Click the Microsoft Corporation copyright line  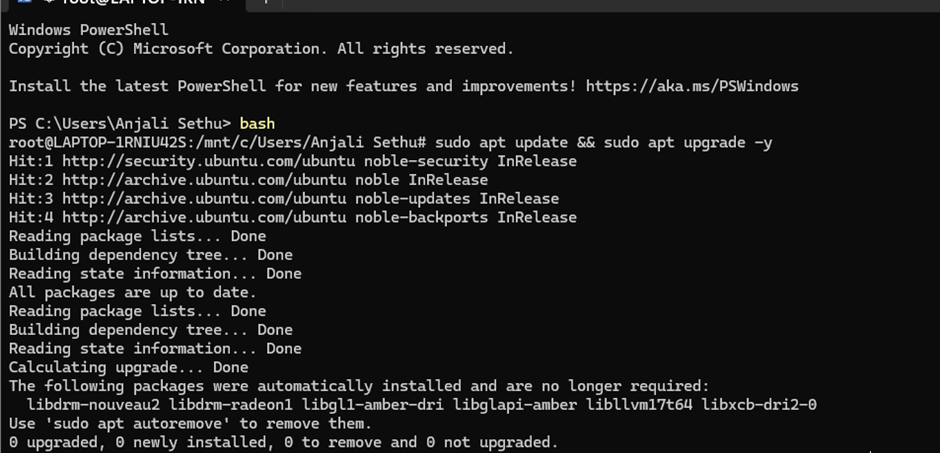click(261, 48)
